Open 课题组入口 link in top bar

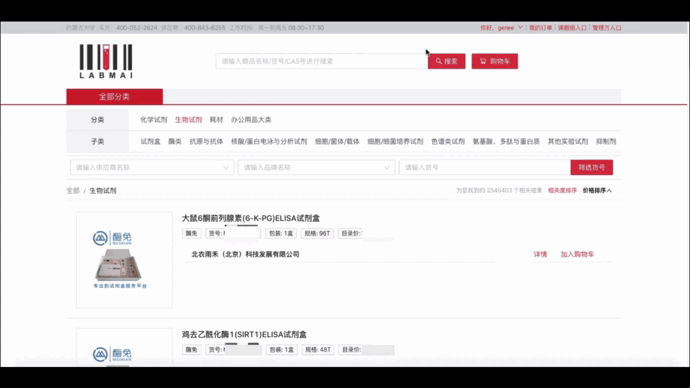572,28
